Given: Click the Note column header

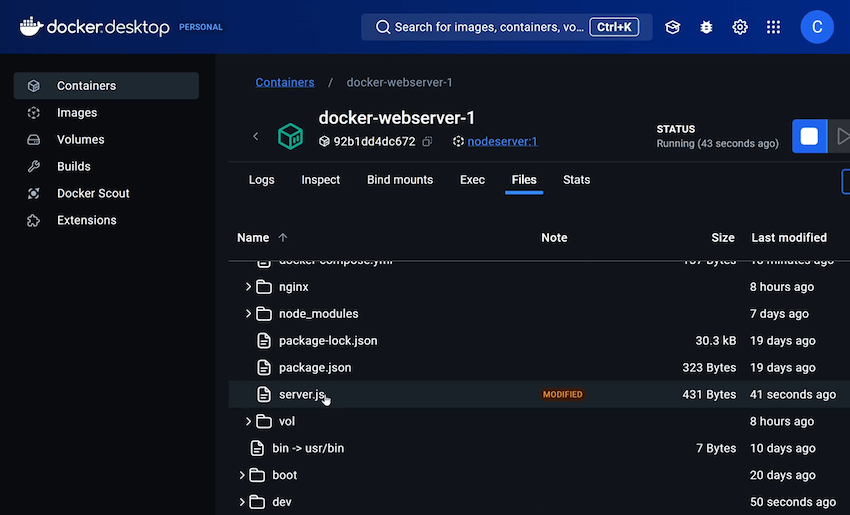Looking at the screenshot, I should pyautogui.click(x=554, y=237).
